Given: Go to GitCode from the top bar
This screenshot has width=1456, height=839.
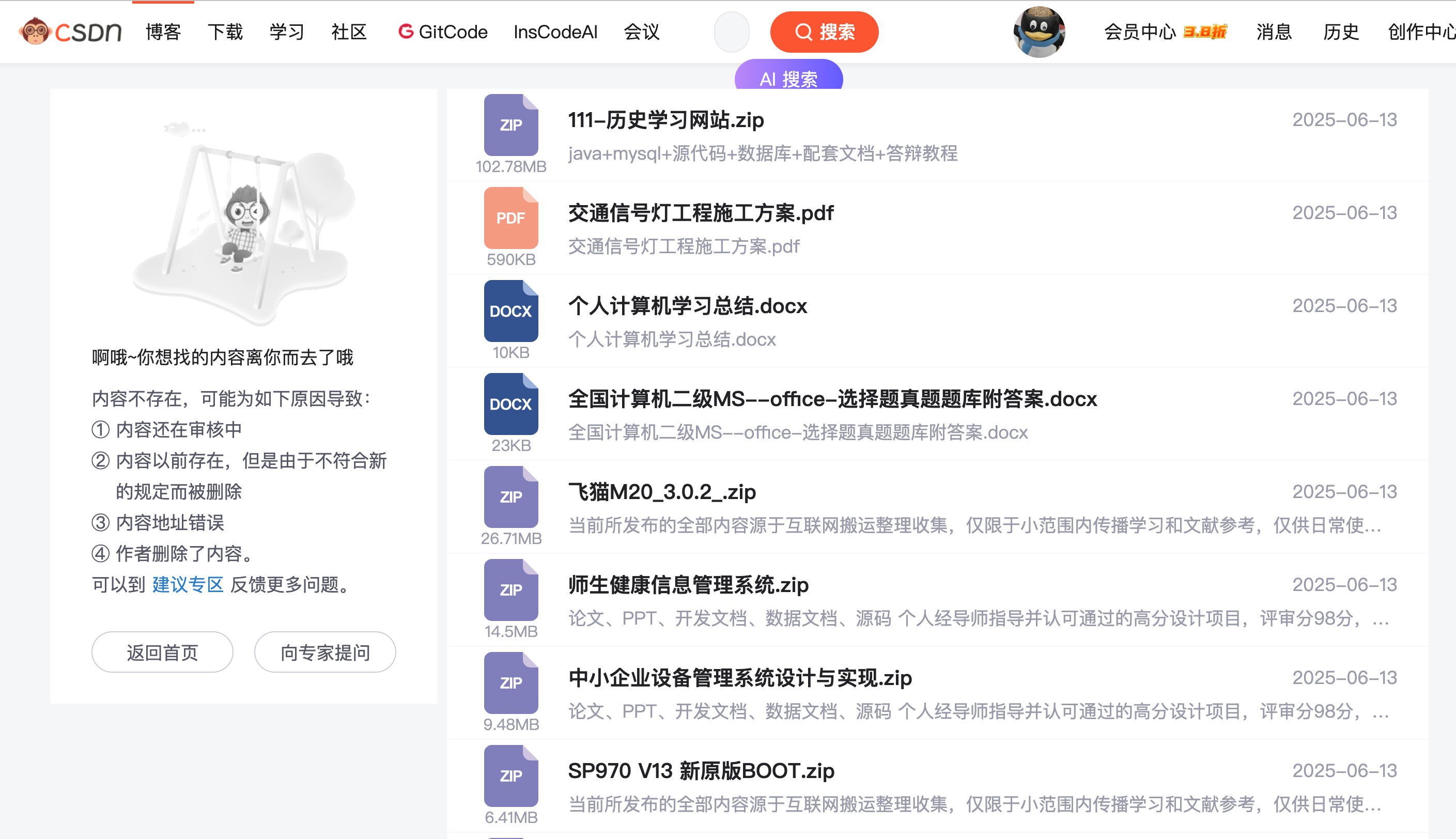Looking at the screenshot, I should [442, 32].
